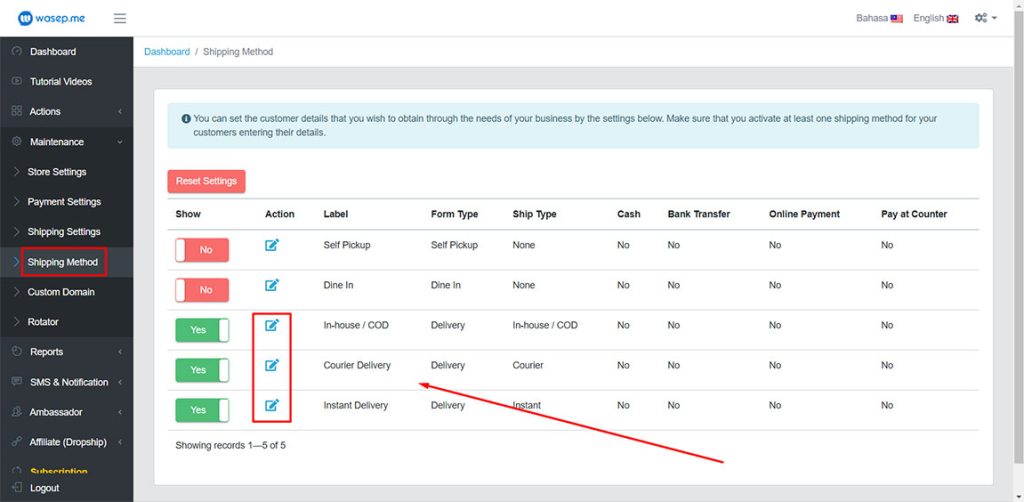Click the Reset Settings button
The height and width of the screenshot is (502, 1024).
click(206, 181)
